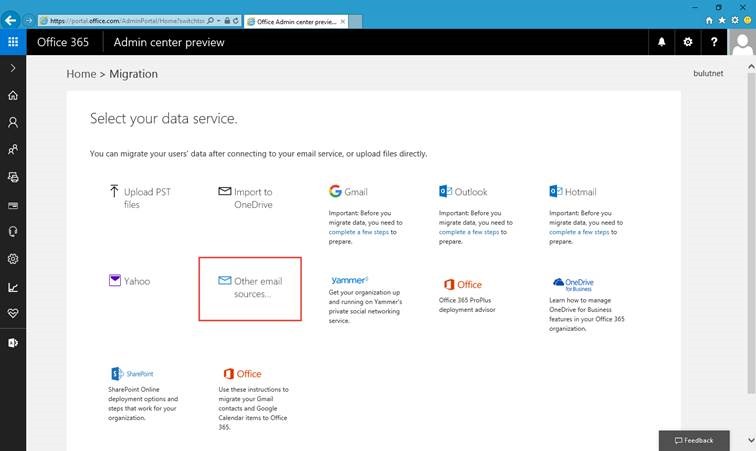Screen dimensions: 756x451
Task: Select Other email sources option
Action: [250, 288]
